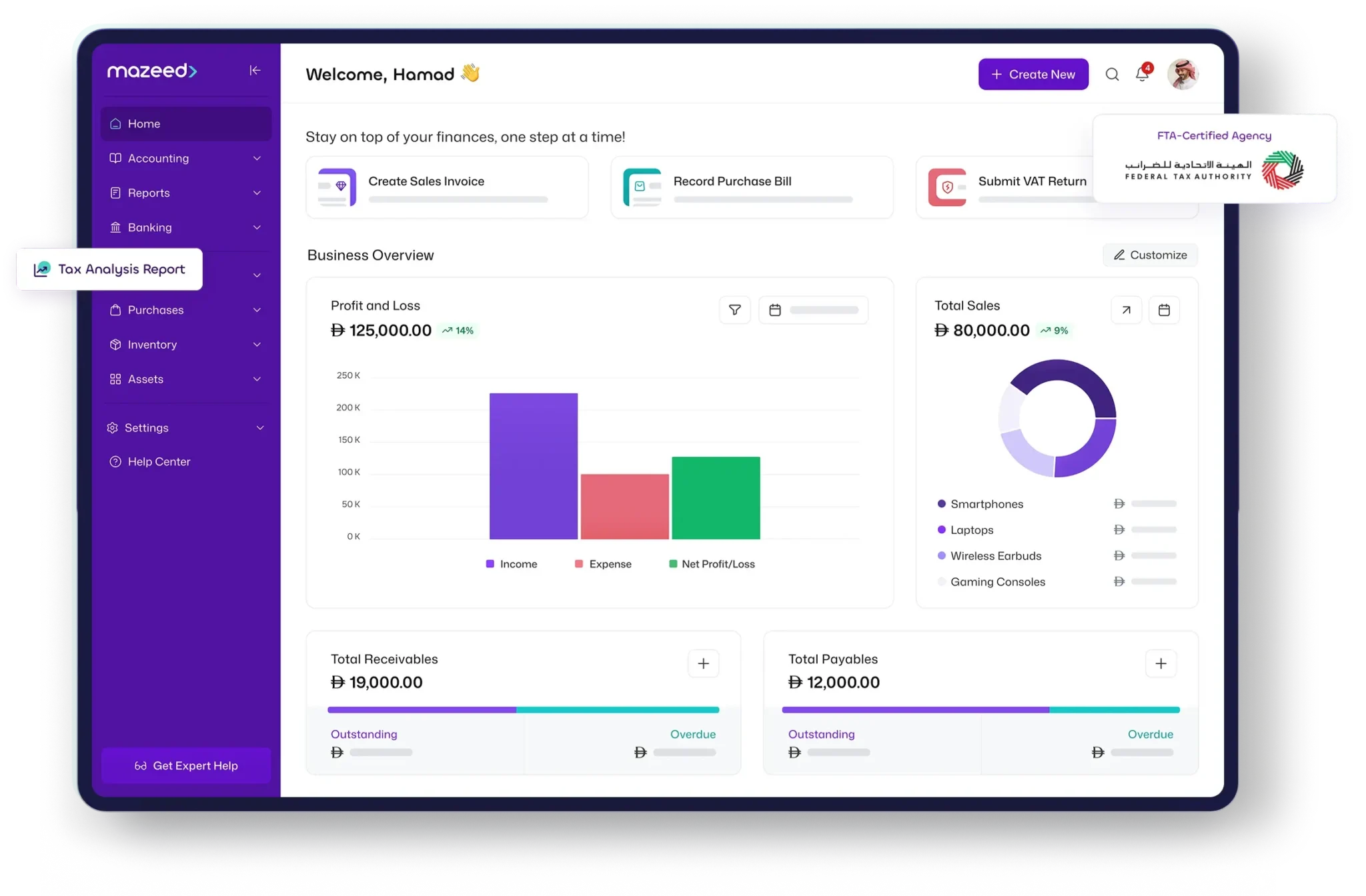Click the Customize button

click(x=1150, y=255)
